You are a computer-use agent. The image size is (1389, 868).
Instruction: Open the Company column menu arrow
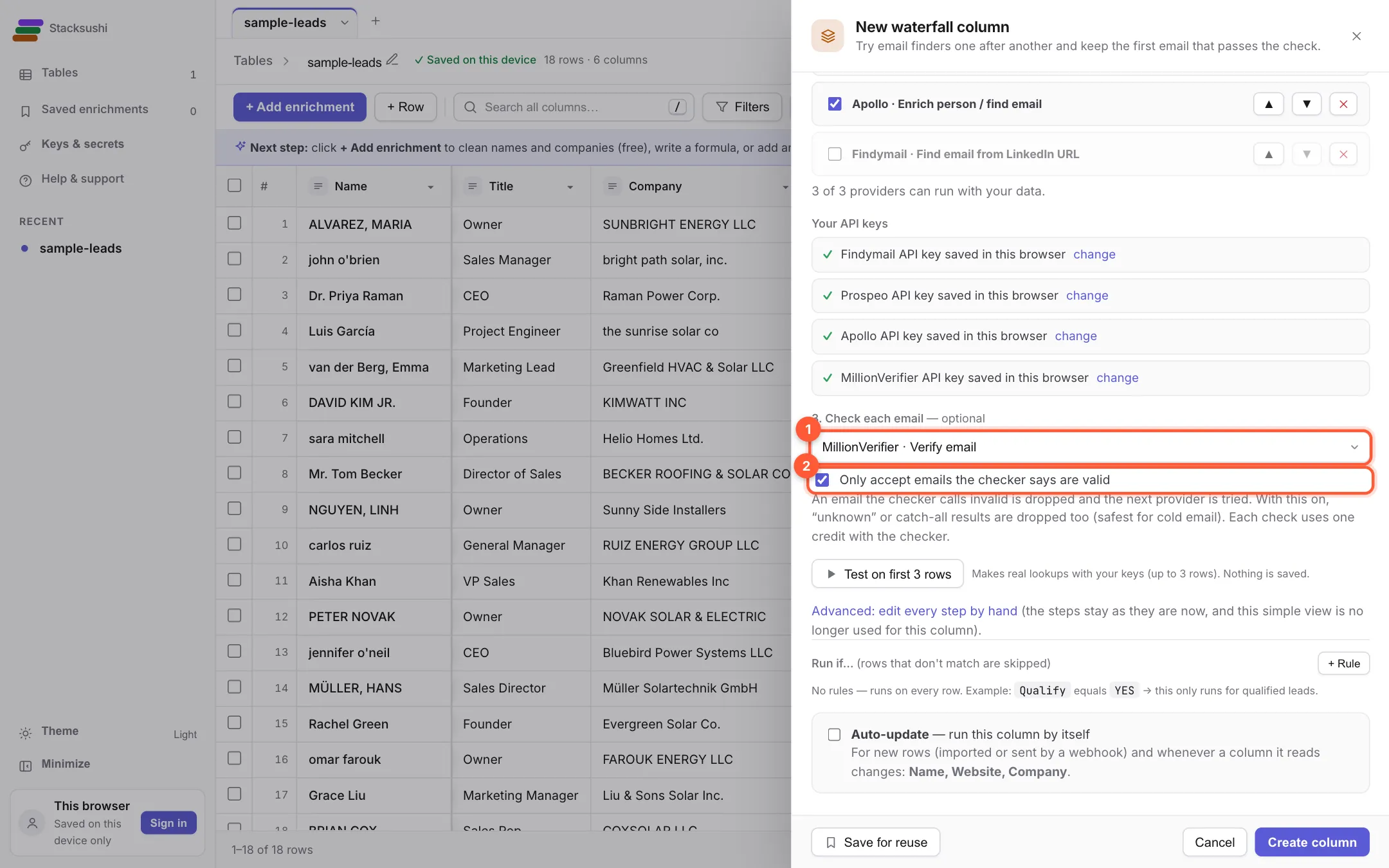tap(785, 187)
